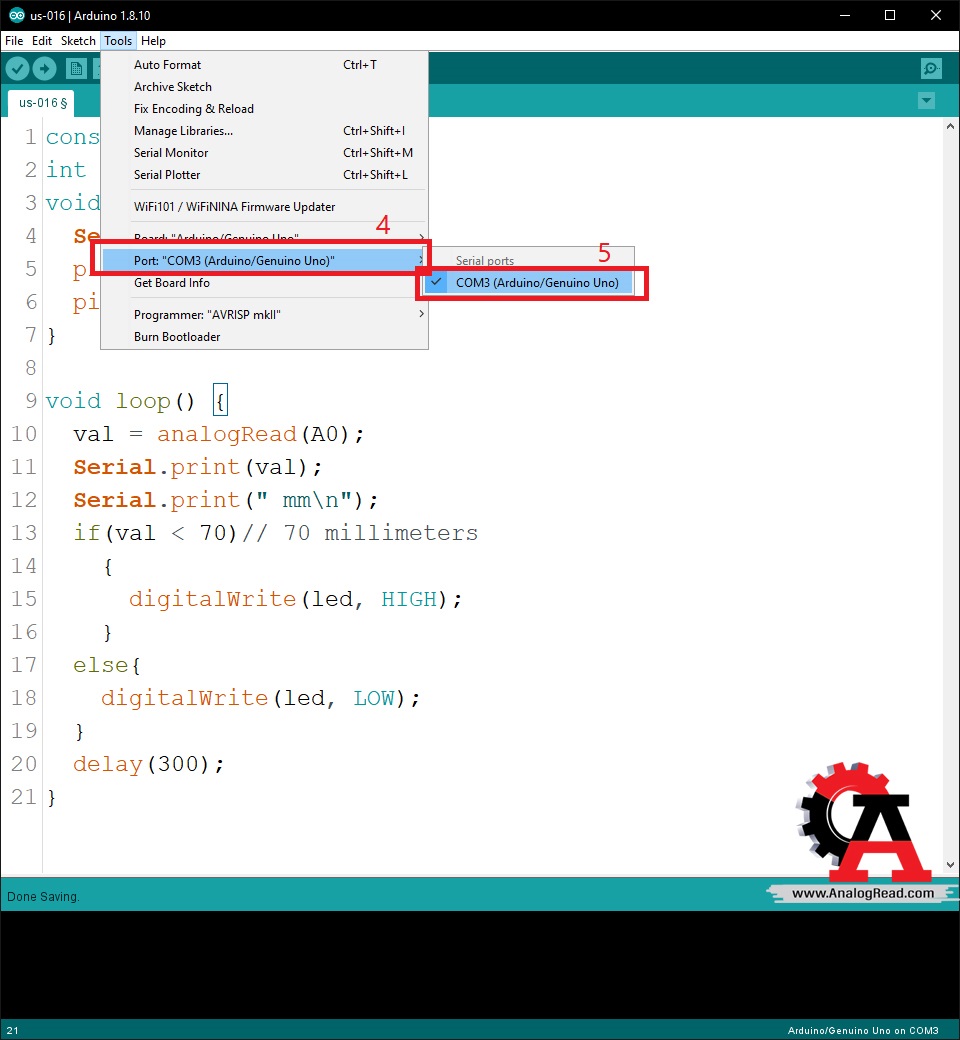This screenshot has width=960, height=1040.
Task: Open Serial Monitor from Tools menu
Action: point(264,153)
